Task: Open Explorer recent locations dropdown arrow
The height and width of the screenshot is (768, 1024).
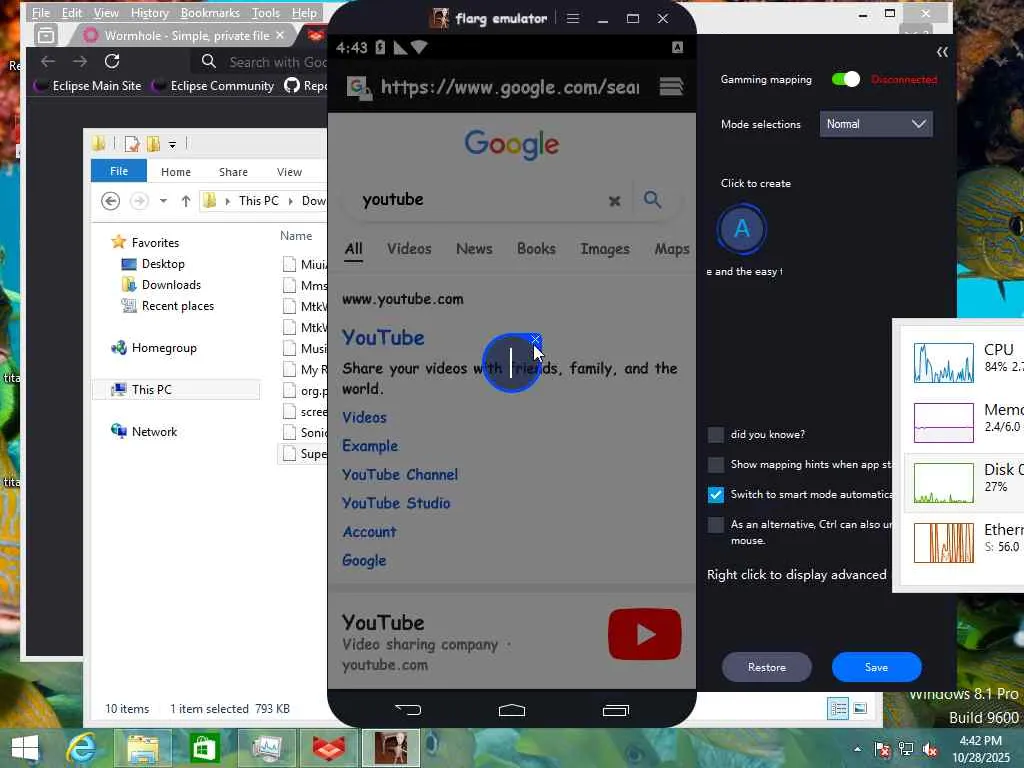Action: tap(163, 201)
